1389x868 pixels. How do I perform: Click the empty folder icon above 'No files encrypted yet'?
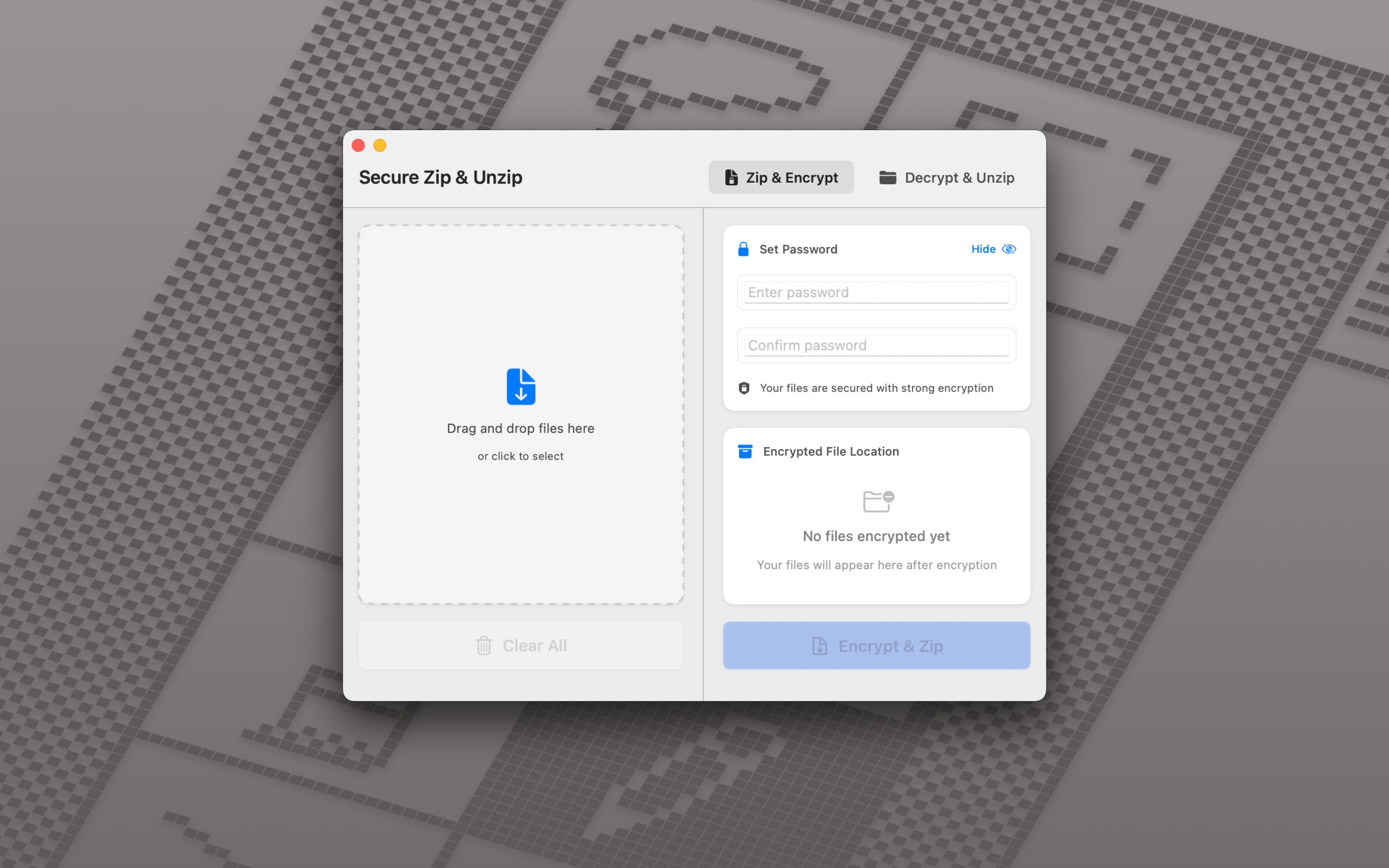[x=878, y=501]
